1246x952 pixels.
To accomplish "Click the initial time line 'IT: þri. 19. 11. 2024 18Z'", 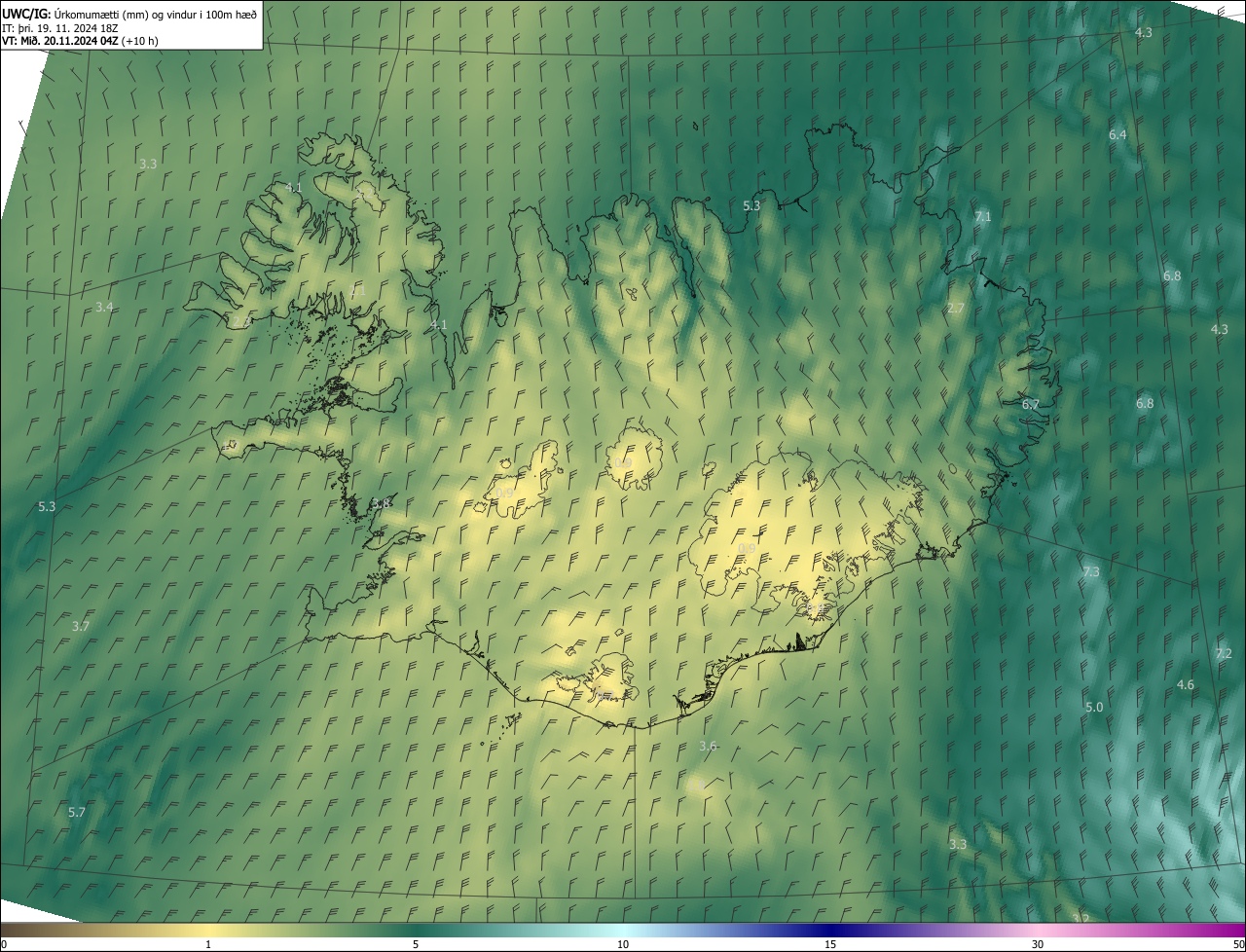I will coord(60,28).
